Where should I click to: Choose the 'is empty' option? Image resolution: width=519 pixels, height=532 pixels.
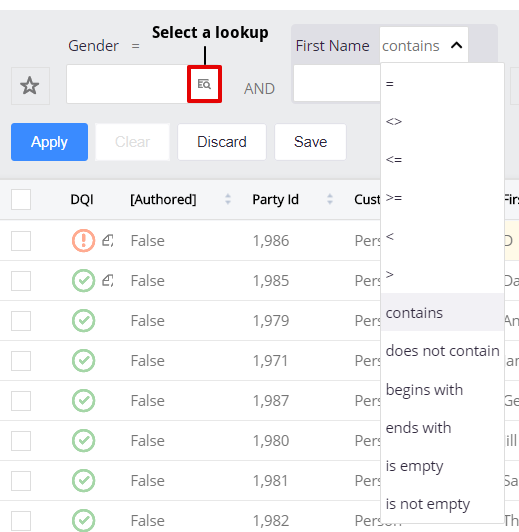coord(442,466)
